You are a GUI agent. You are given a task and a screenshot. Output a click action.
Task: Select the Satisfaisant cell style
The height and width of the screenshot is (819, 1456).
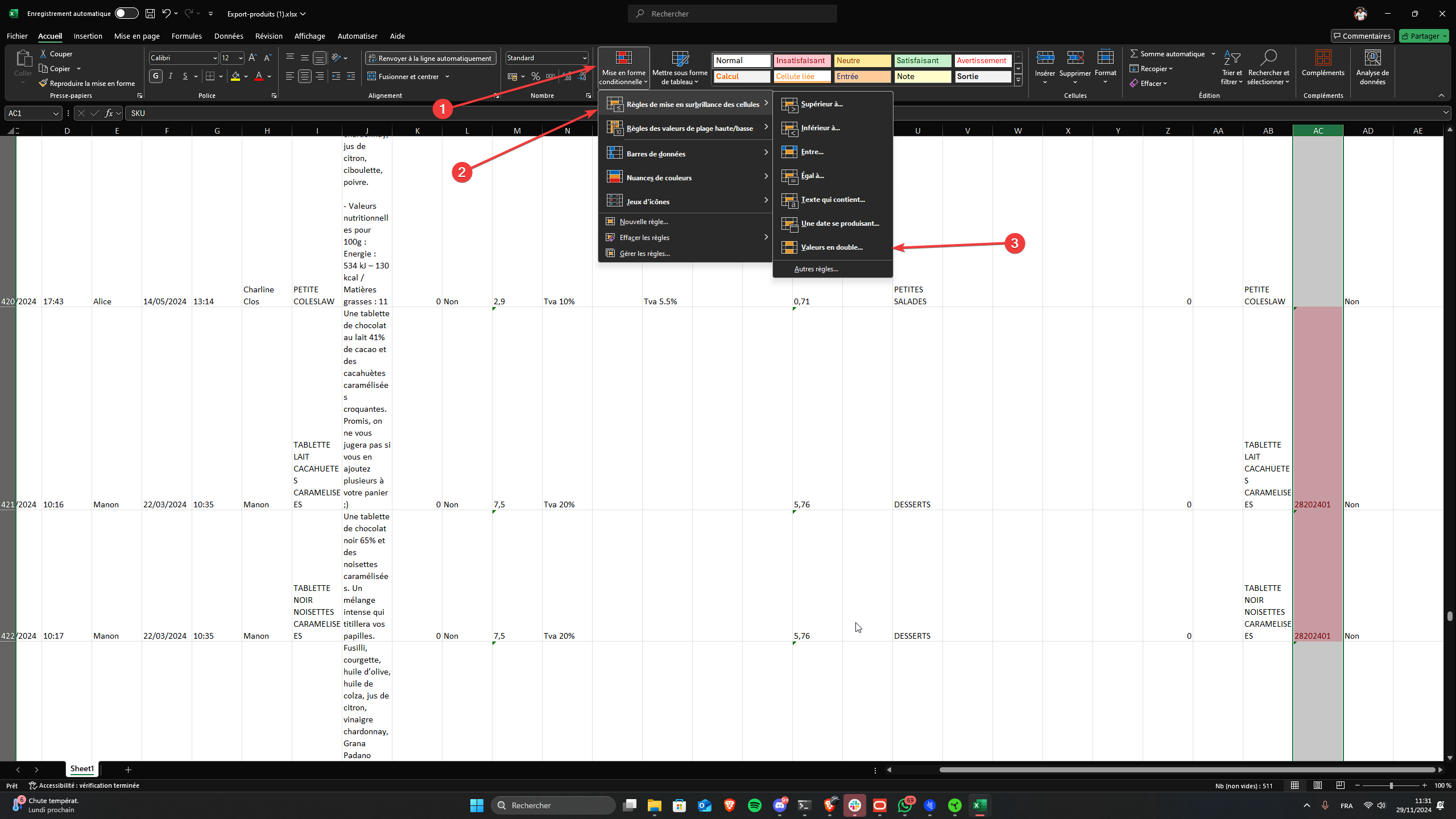[x=923, y=60]
